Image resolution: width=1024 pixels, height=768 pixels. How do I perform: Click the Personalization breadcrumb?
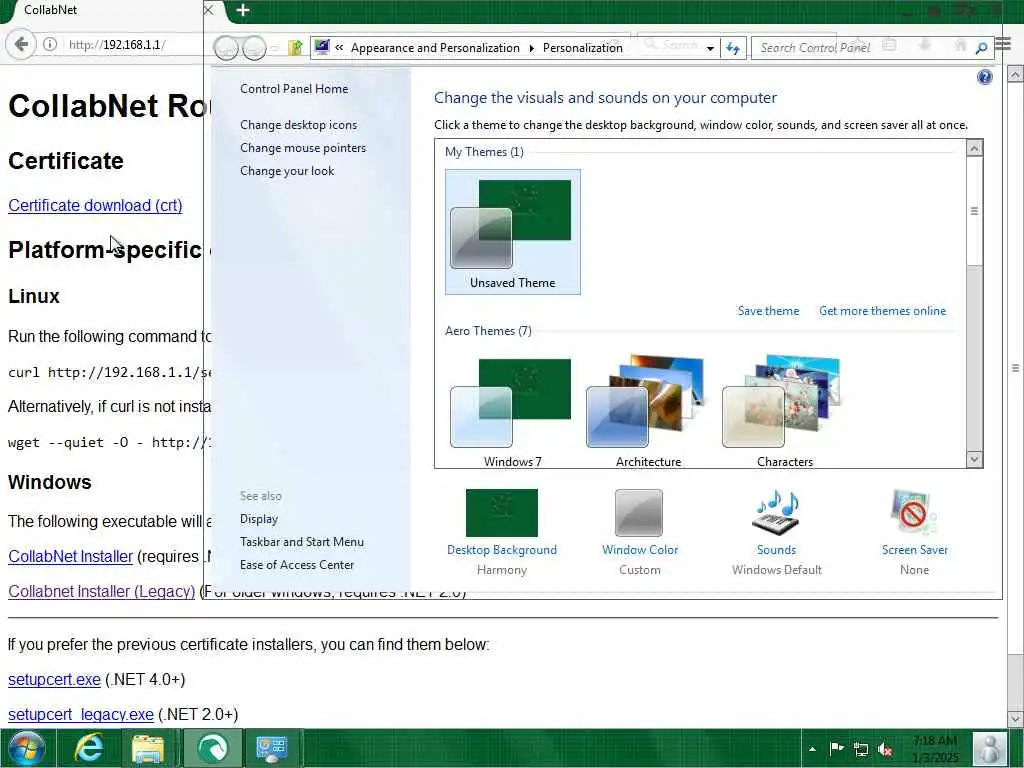583,48
